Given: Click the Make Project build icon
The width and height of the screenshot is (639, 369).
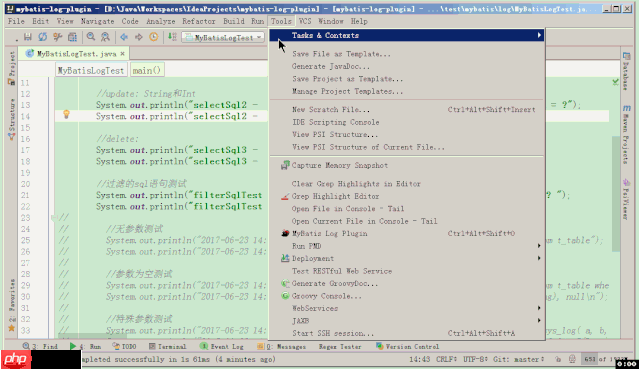Looking at the screenshot, I should (x=172, y=37).
